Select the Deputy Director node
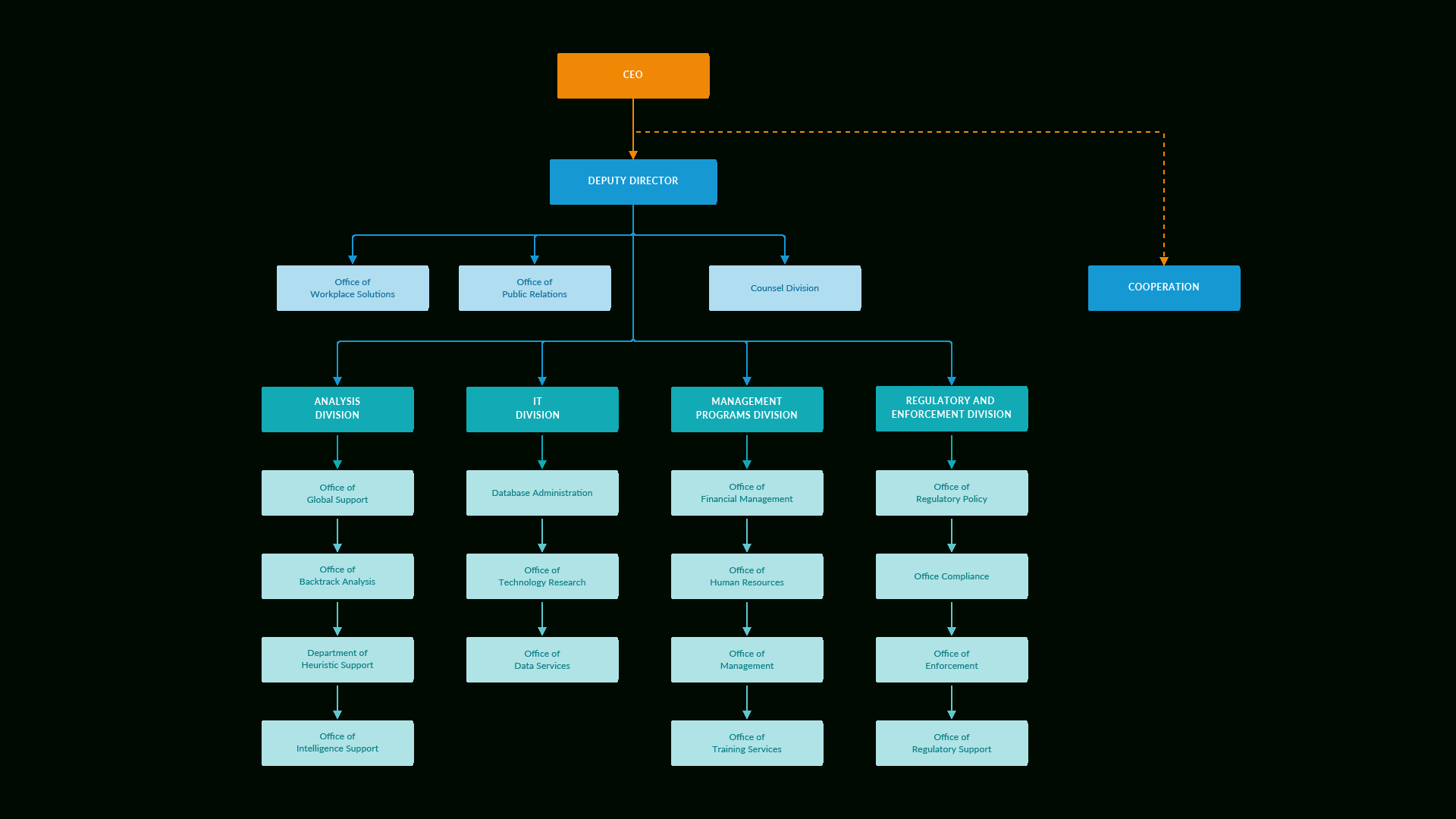The image size is (1456, 819). point(633,181)
